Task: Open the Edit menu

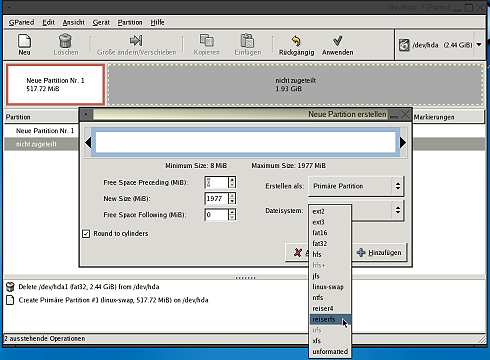Action: coord(48,22)
